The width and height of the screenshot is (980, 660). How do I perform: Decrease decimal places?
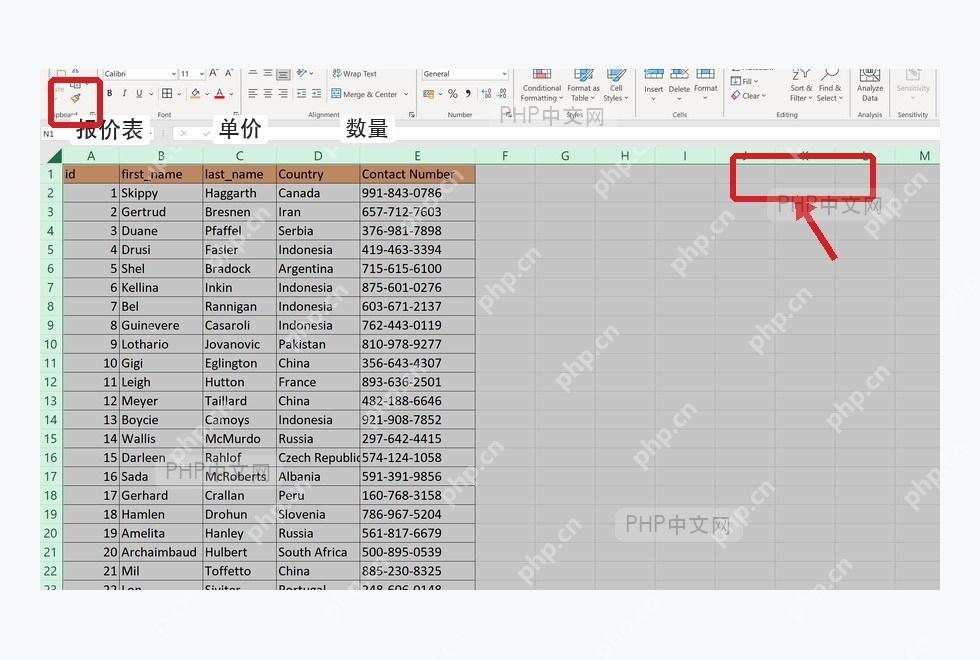point(501,94)
